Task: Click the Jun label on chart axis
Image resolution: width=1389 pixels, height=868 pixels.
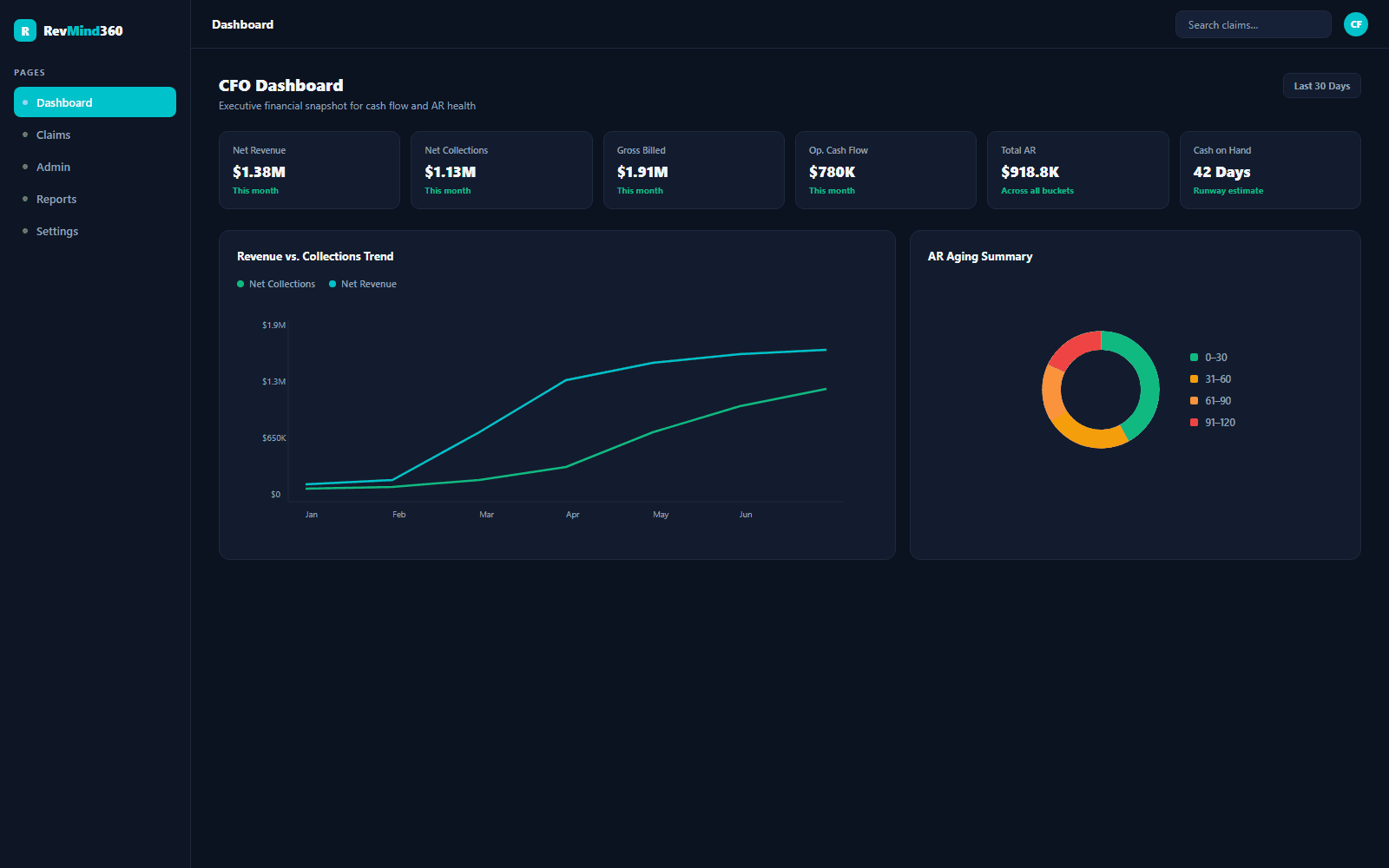Action: click(746, 515)
